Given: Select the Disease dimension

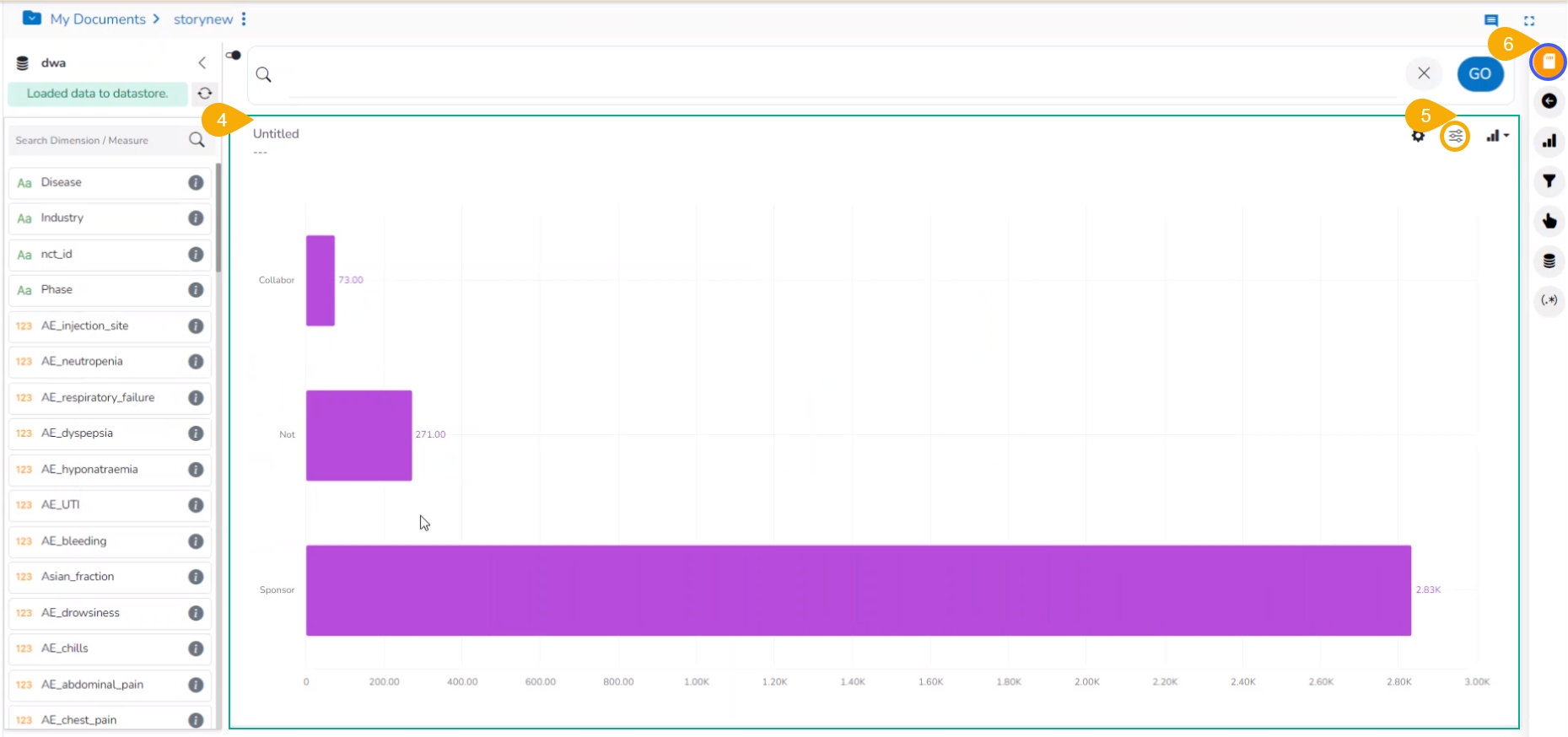Looking at the screenshot, I should point(110,182).
